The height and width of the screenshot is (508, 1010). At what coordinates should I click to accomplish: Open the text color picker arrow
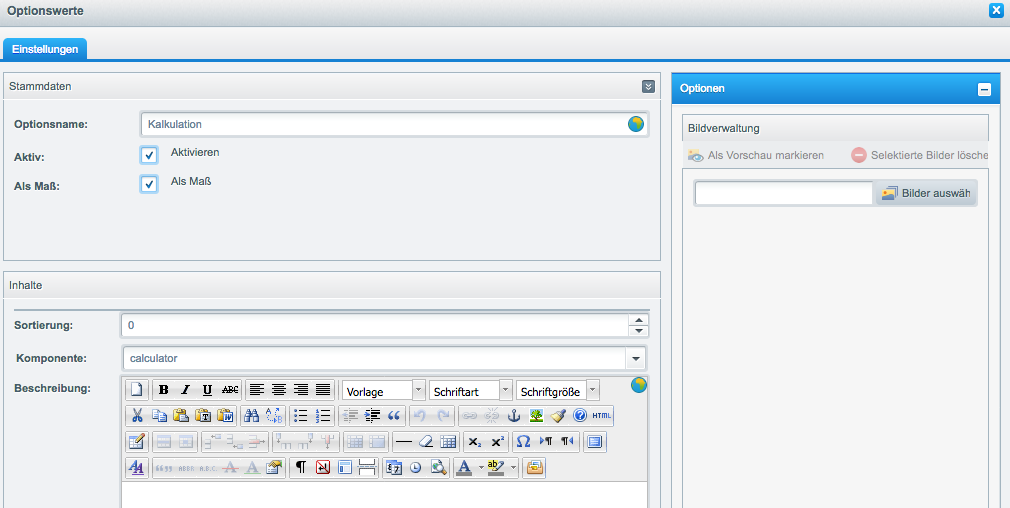click(480, 468)
